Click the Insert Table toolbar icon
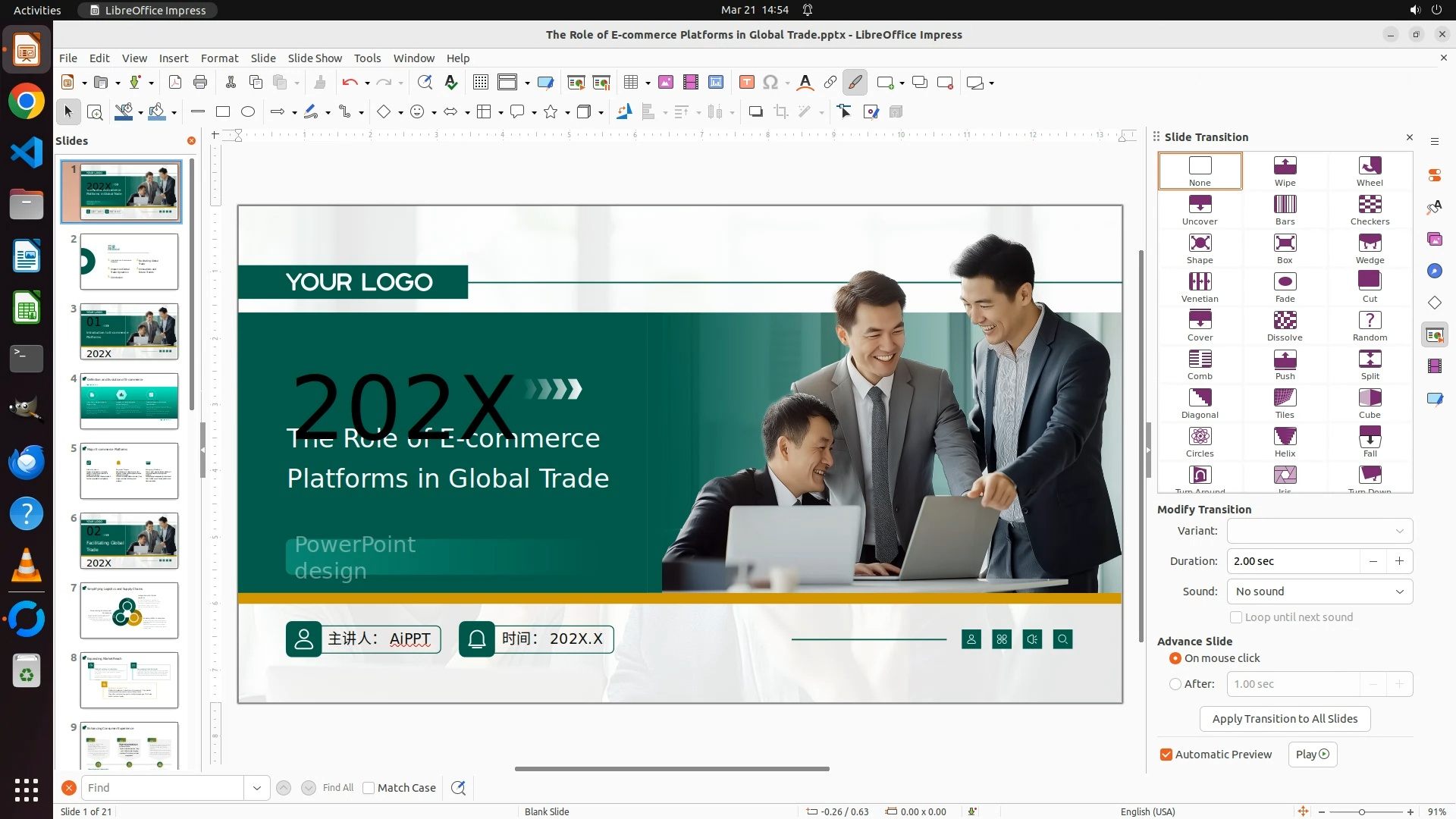This screenshot has height=819, width=1456. pos(630,82)
